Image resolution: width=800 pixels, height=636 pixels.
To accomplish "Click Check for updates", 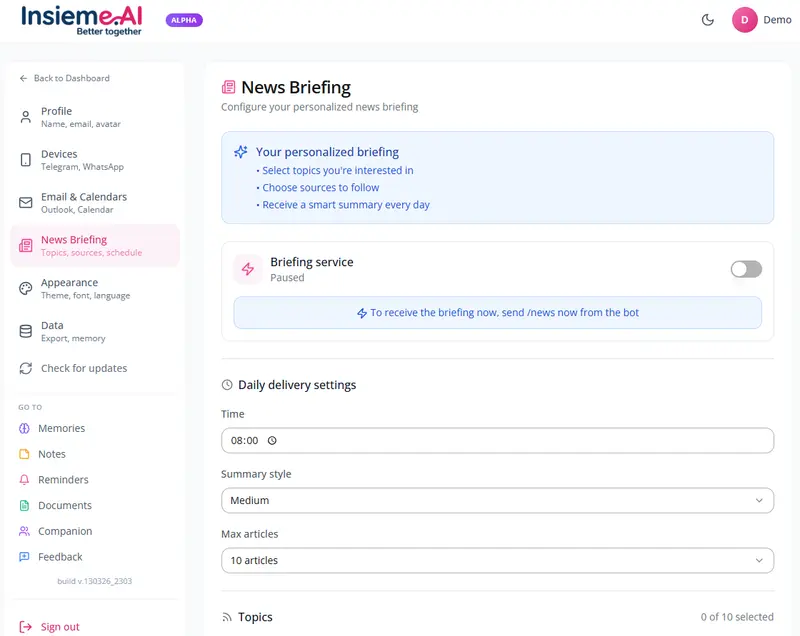I will pos(83,368).
